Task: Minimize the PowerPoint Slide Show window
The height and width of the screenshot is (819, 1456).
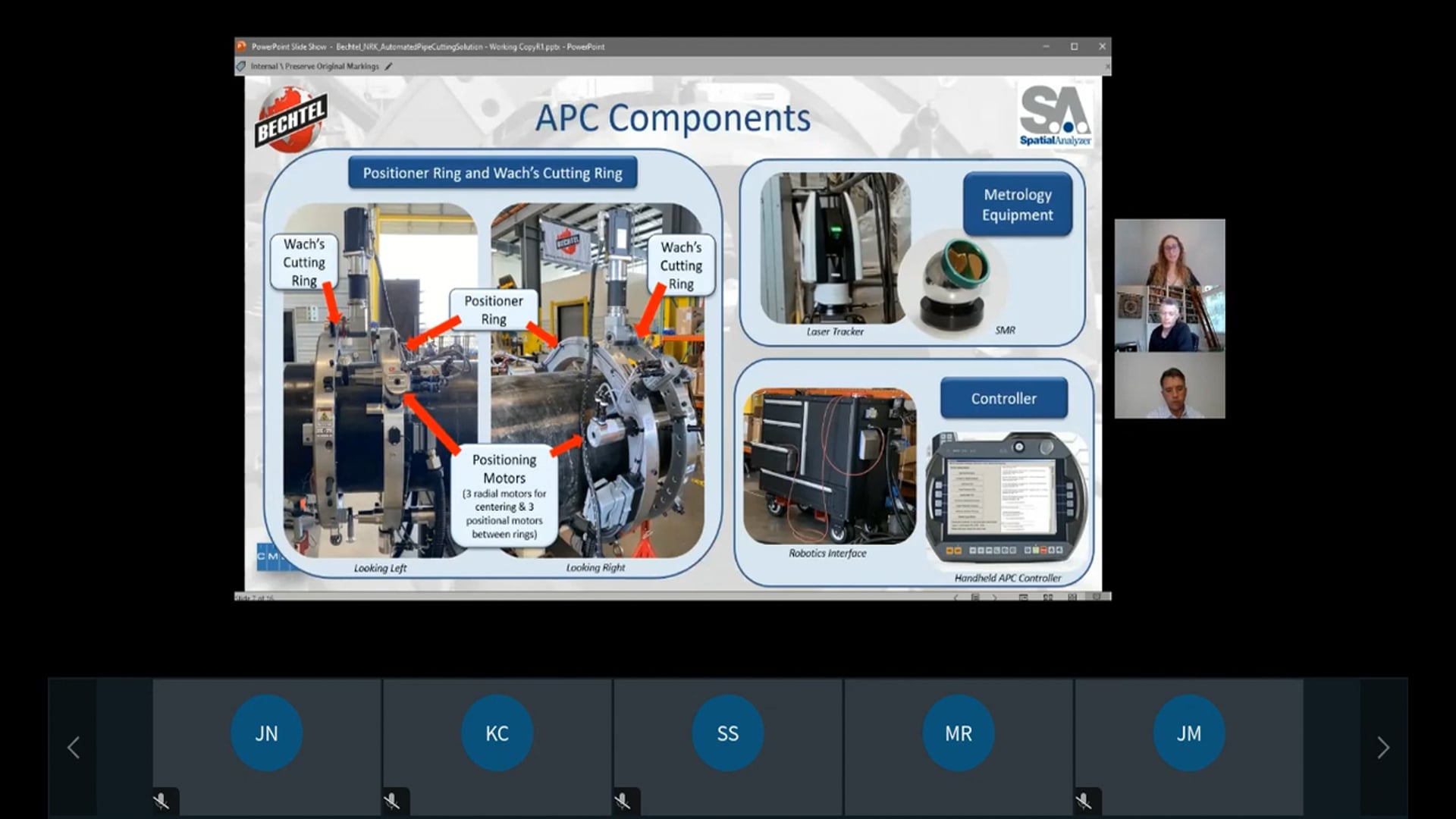Action: (1046, 46)
